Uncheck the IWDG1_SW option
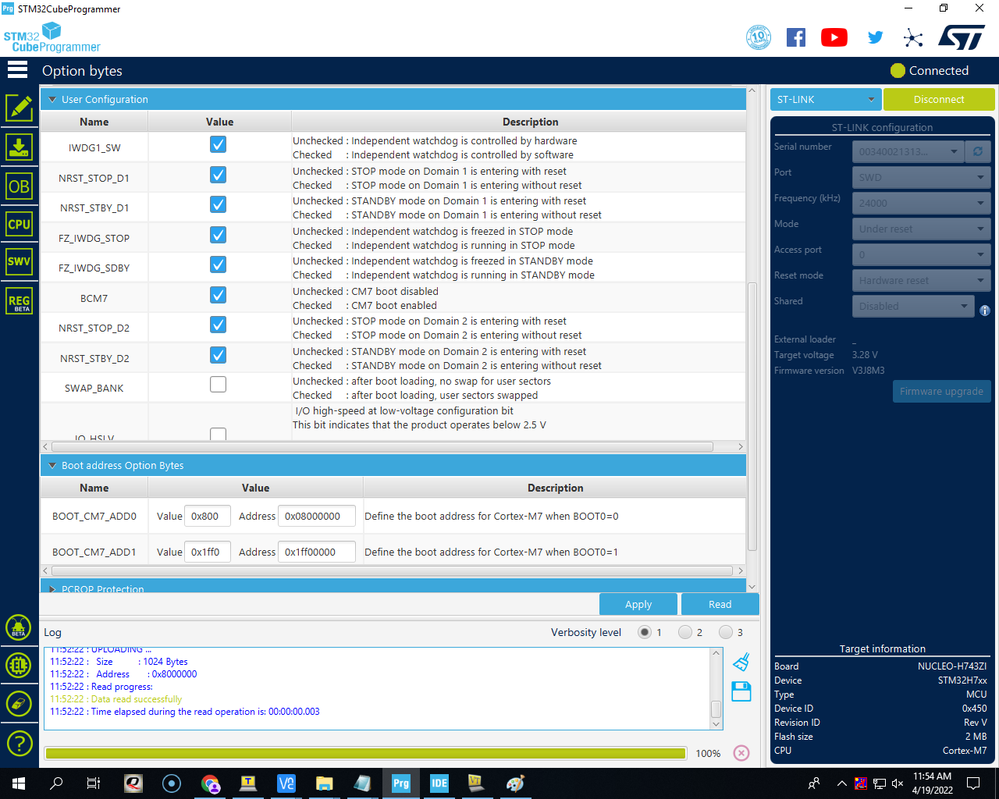 click(x=218, y=145)
